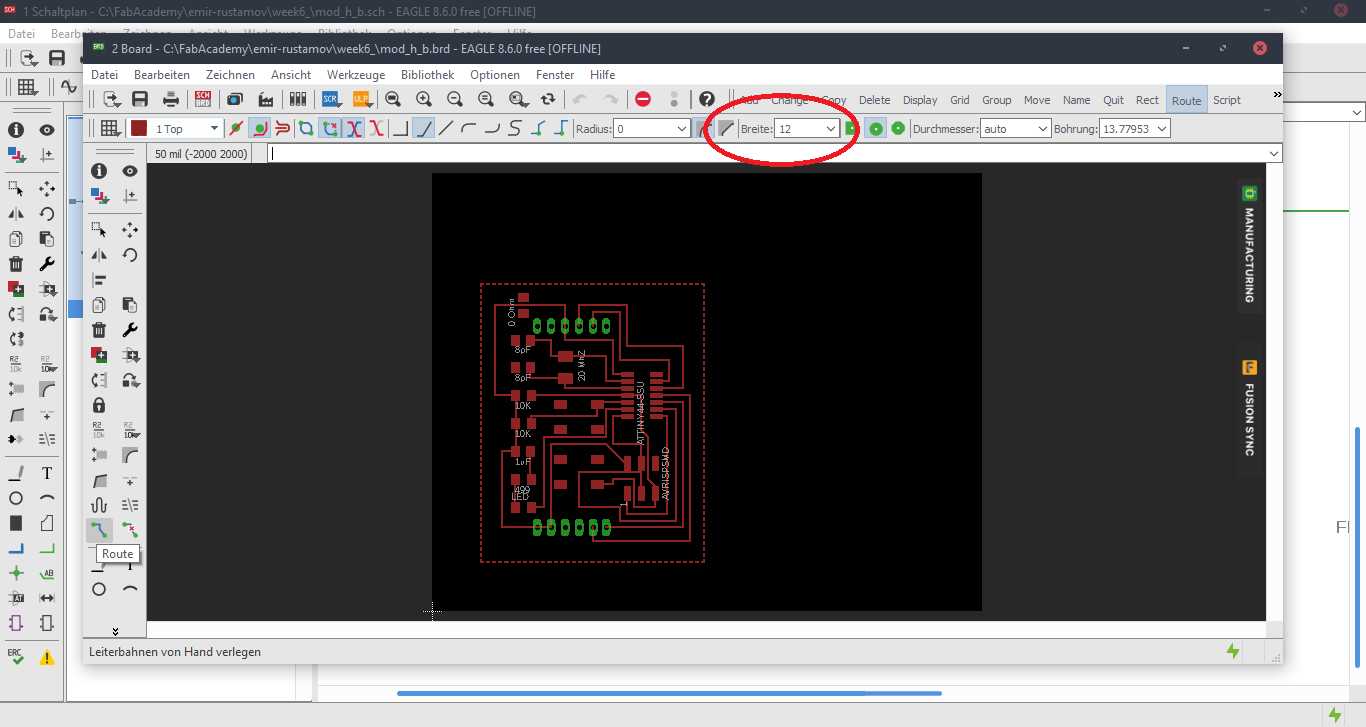The height and width of the screenshot is (727, 1366).
Task: Select the round via shape
Action: [x=875, y=128]
